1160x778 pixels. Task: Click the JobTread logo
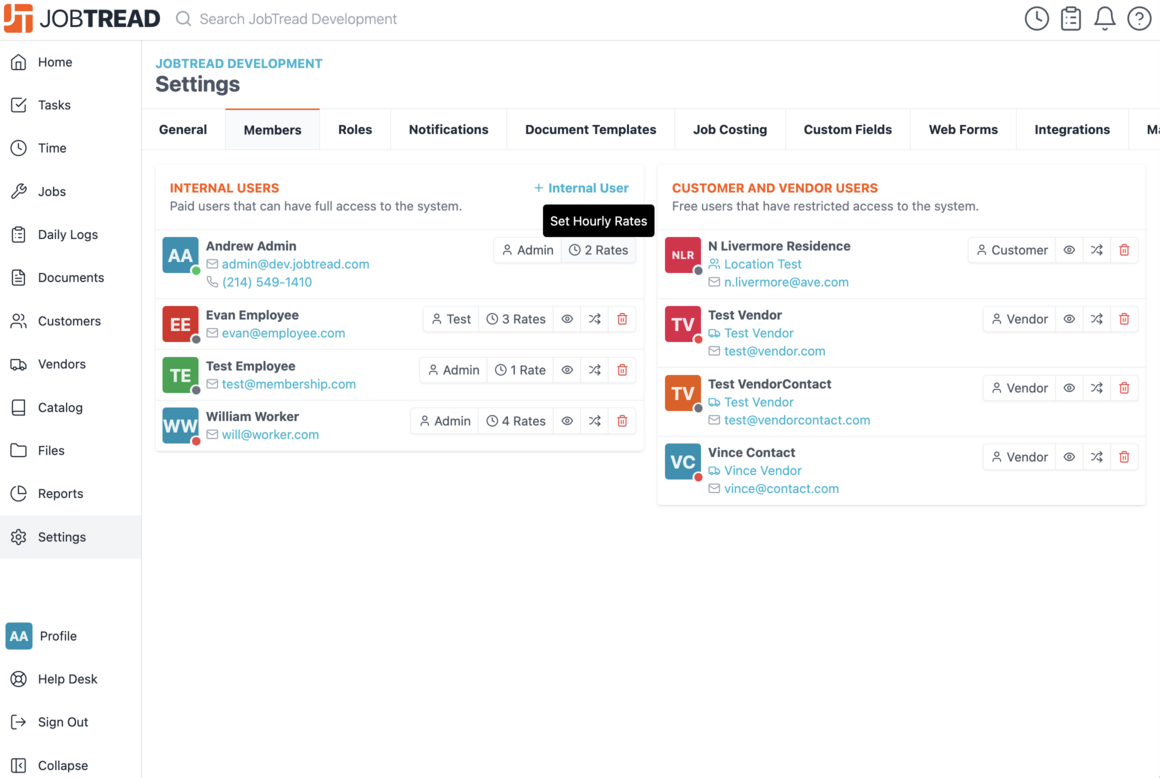[81, 18]
